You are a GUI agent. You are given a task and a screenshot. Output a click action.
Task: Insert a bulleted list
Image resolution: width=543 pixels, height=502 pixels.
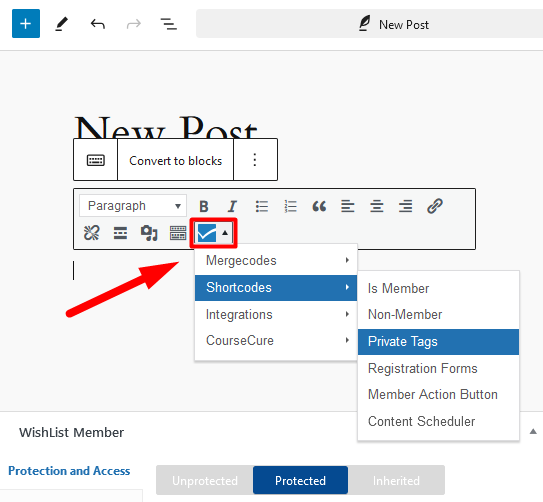pyautogui.click(x=262, y=206)
